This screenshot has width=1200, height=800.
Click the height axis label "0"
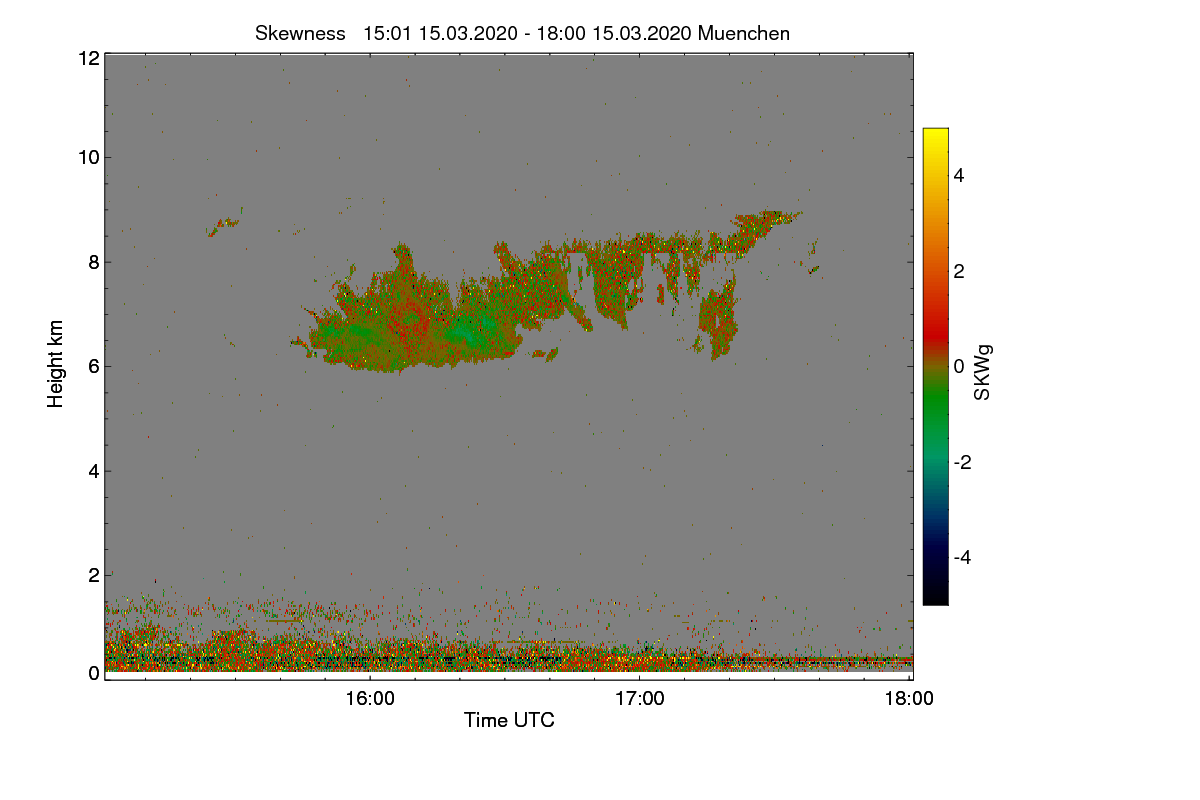tap(93, 673)
